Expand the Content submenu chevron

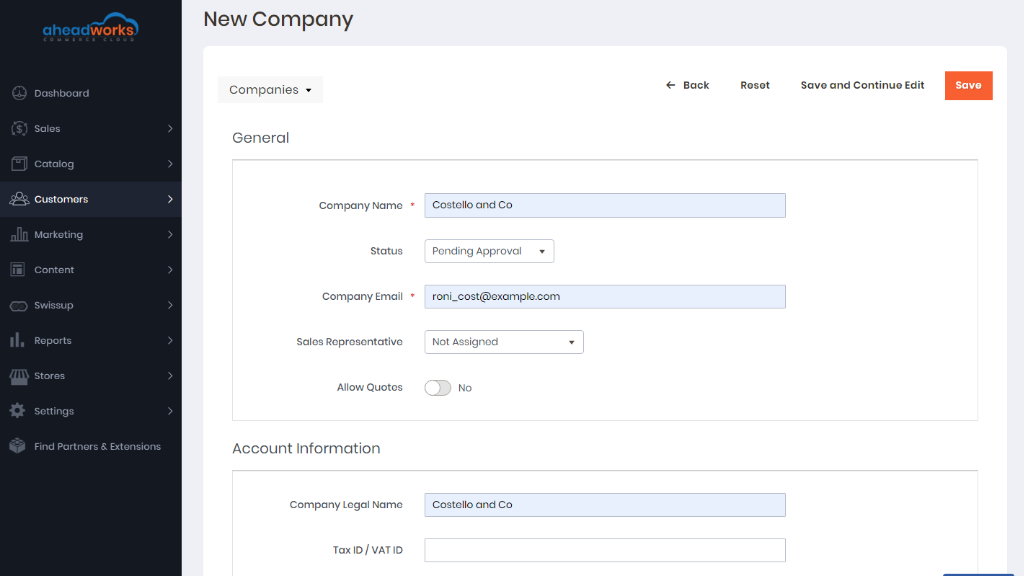170,270
